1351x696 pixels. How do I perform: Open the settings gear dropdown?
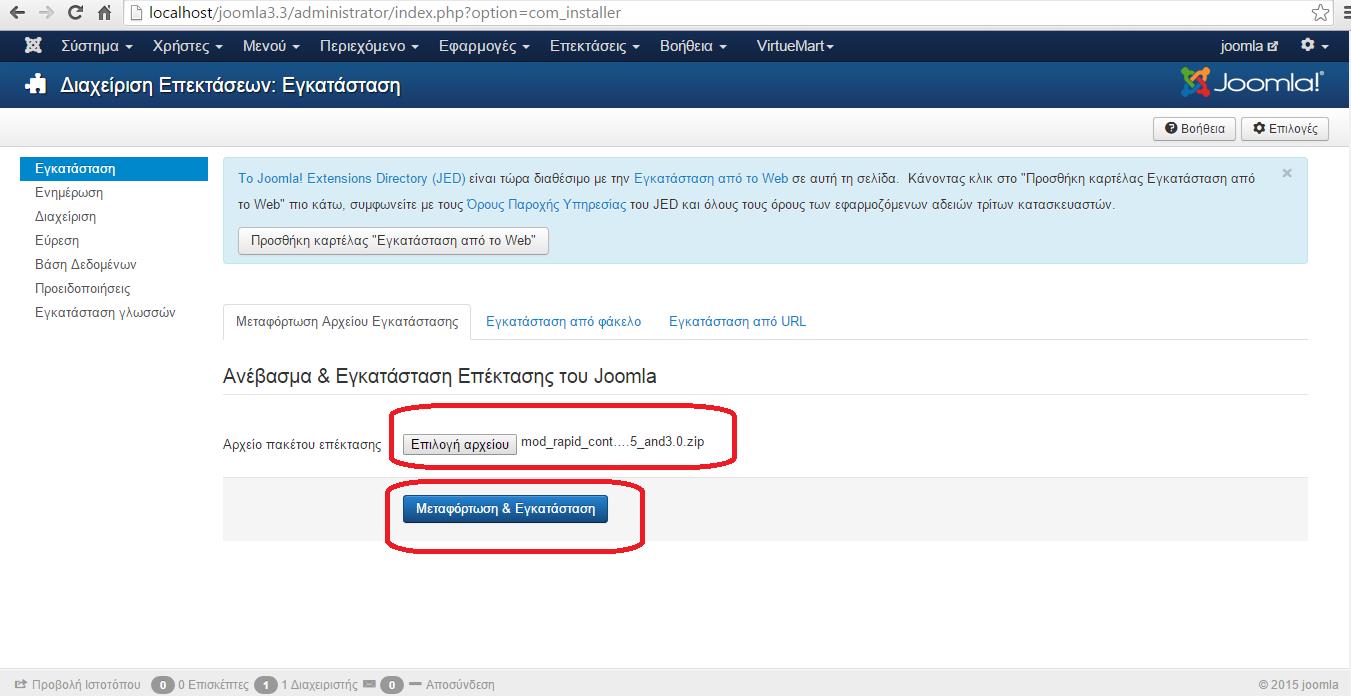pos(1314,46)
